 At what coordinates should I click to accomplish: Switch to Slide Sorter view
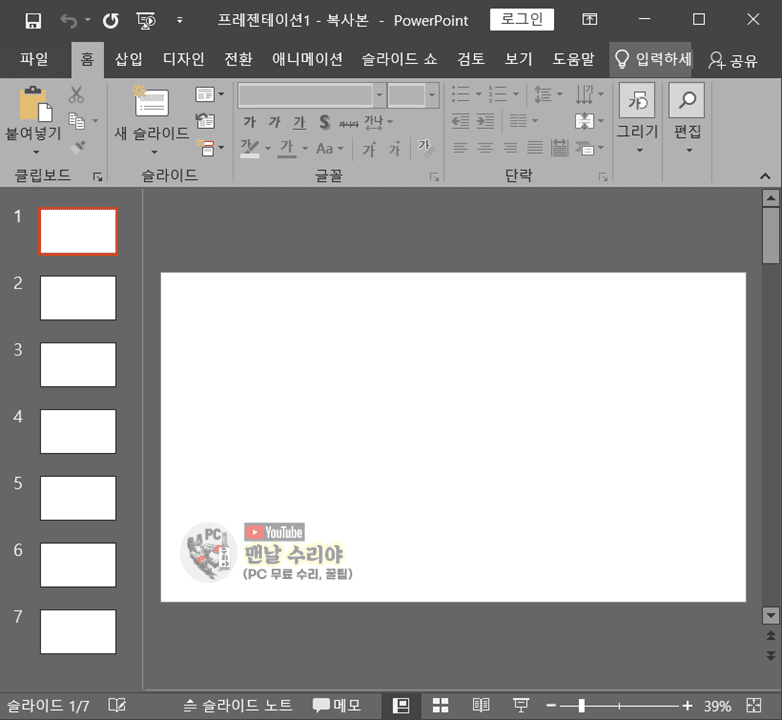[440, 706]
